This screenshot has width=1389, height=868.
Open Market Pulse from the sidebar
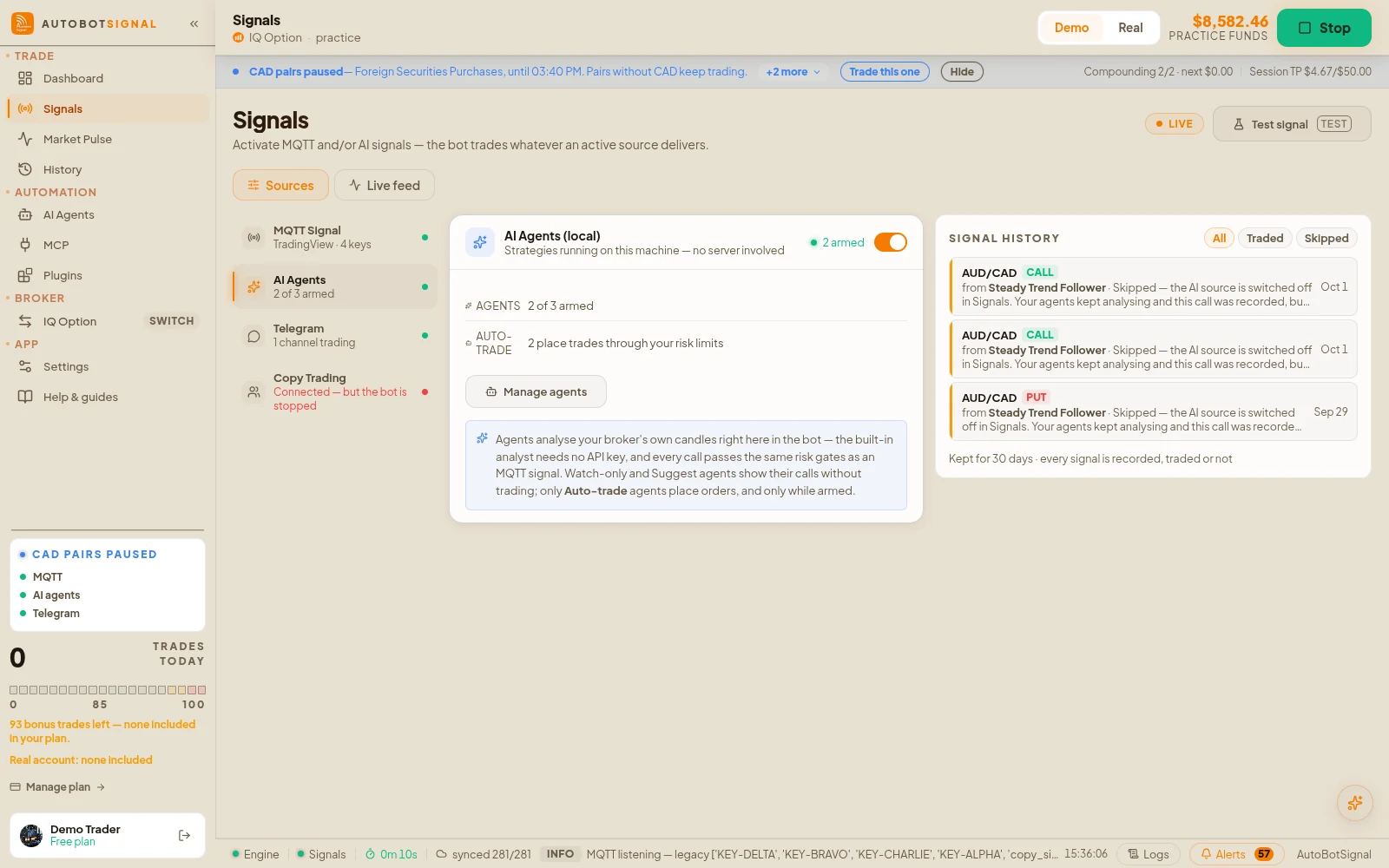point(108,139)
